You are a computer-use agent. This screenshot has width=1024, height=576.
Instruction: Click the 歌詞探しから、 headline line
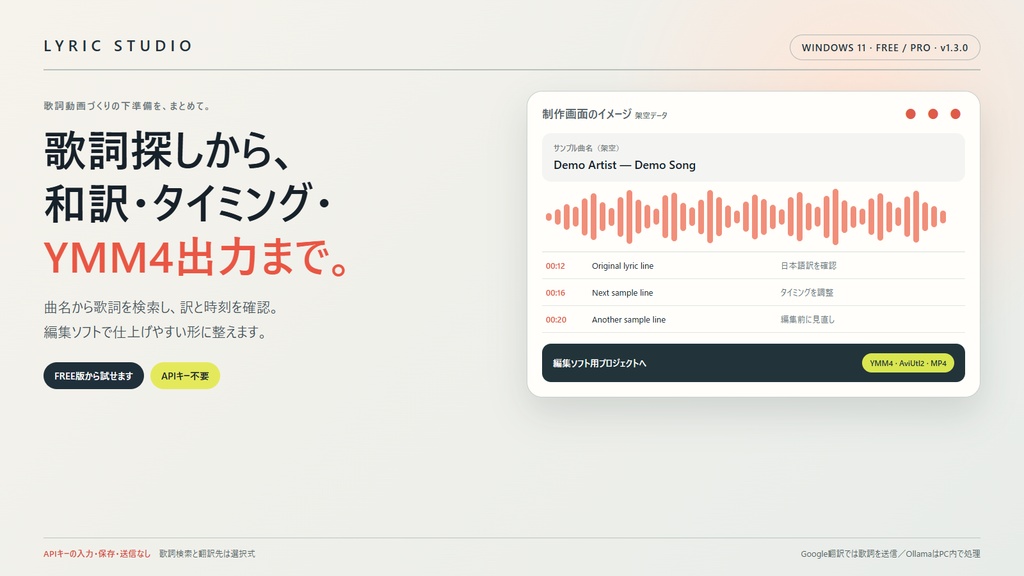point(167,150)
